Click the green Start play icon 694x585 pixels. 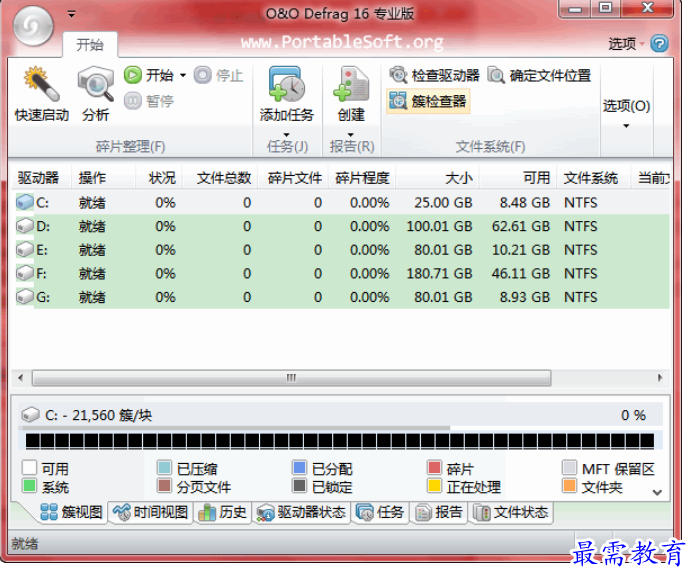(x=132, y=75)
